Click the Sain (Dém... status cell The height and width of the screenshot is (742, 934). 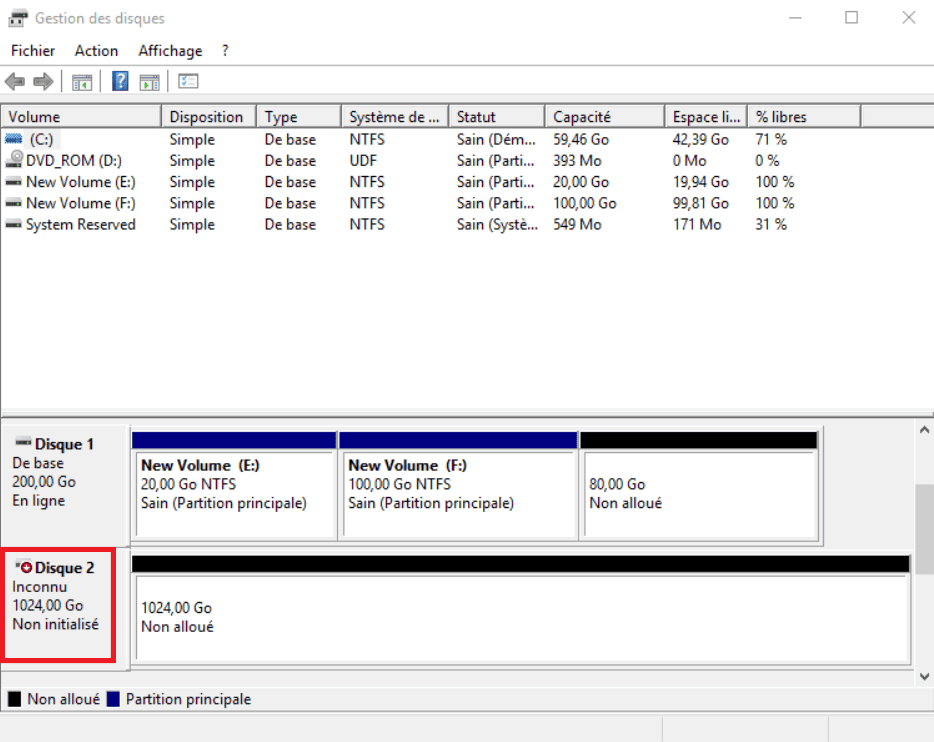(x=496, y=139)
